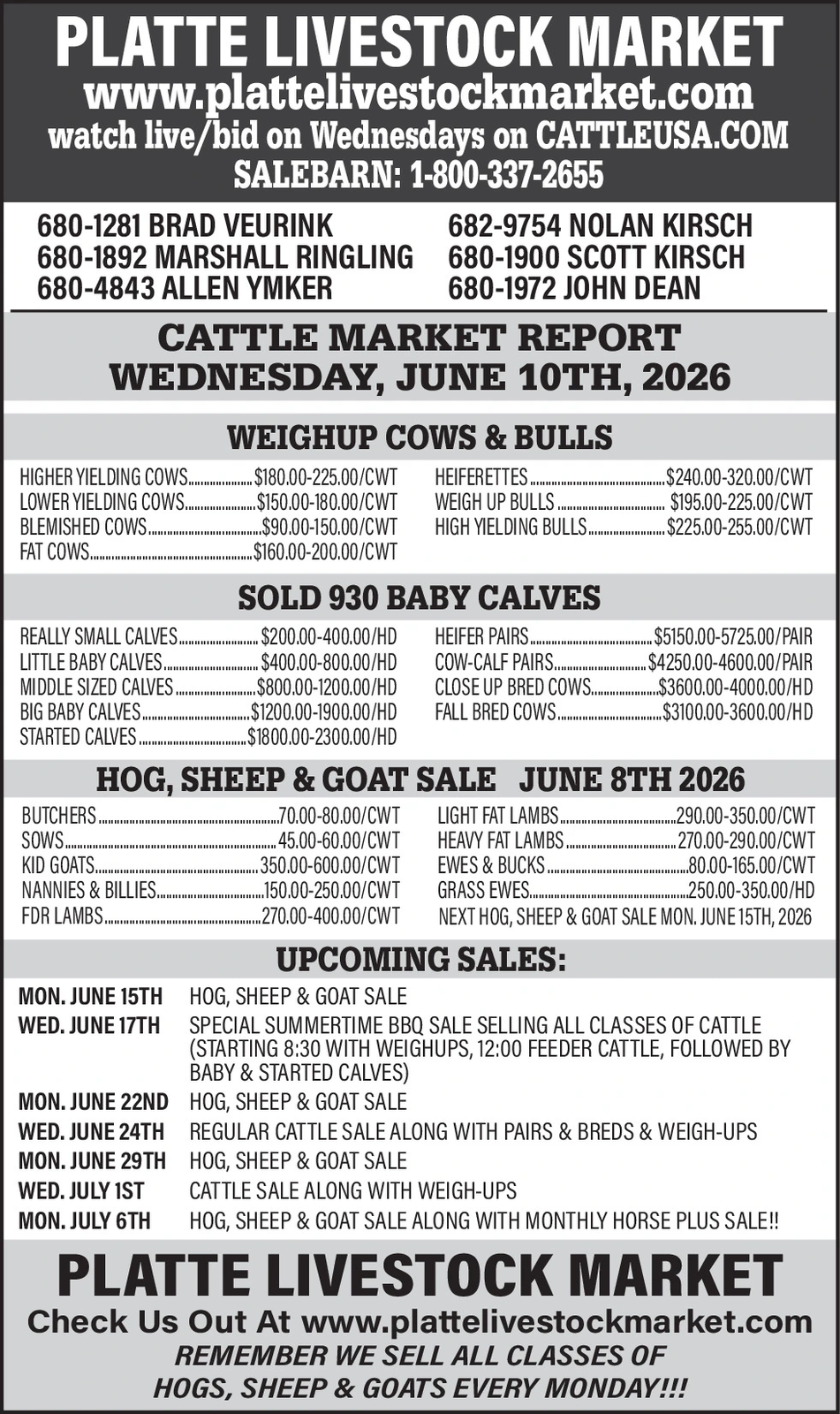Select the Heifer Pairs price line
The image size is (840, 1414).
[x=624, y=637]
